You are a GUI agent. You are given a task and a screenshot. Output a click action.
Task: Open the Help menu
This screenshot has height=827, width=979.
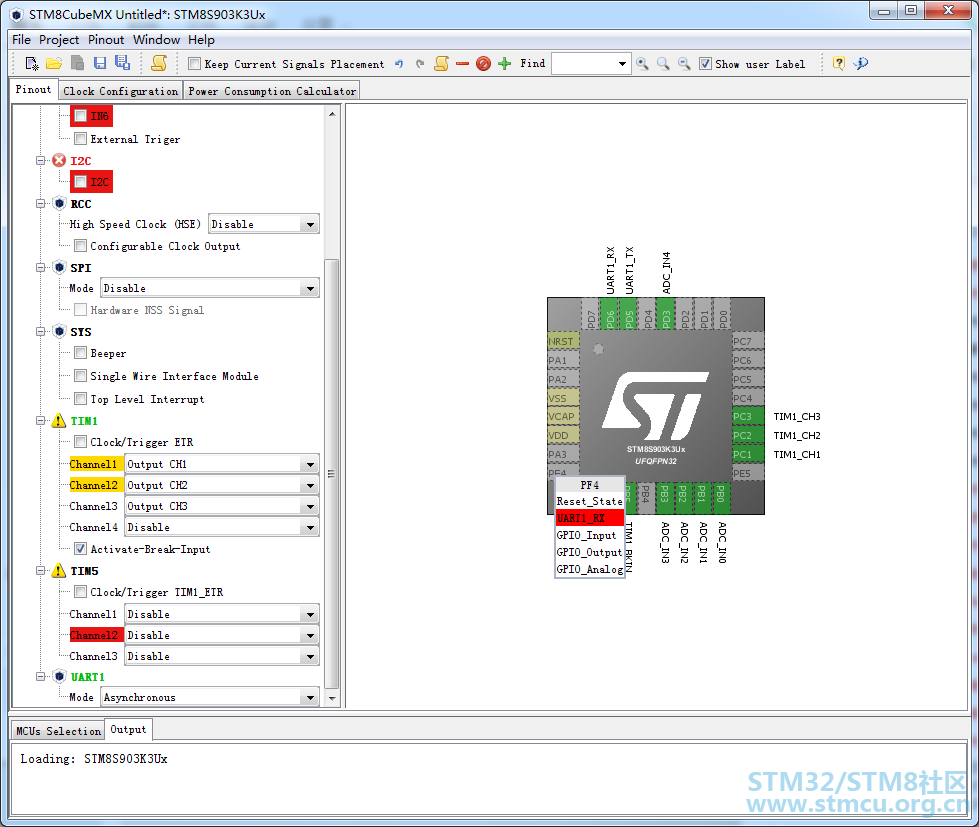[201, 39]
